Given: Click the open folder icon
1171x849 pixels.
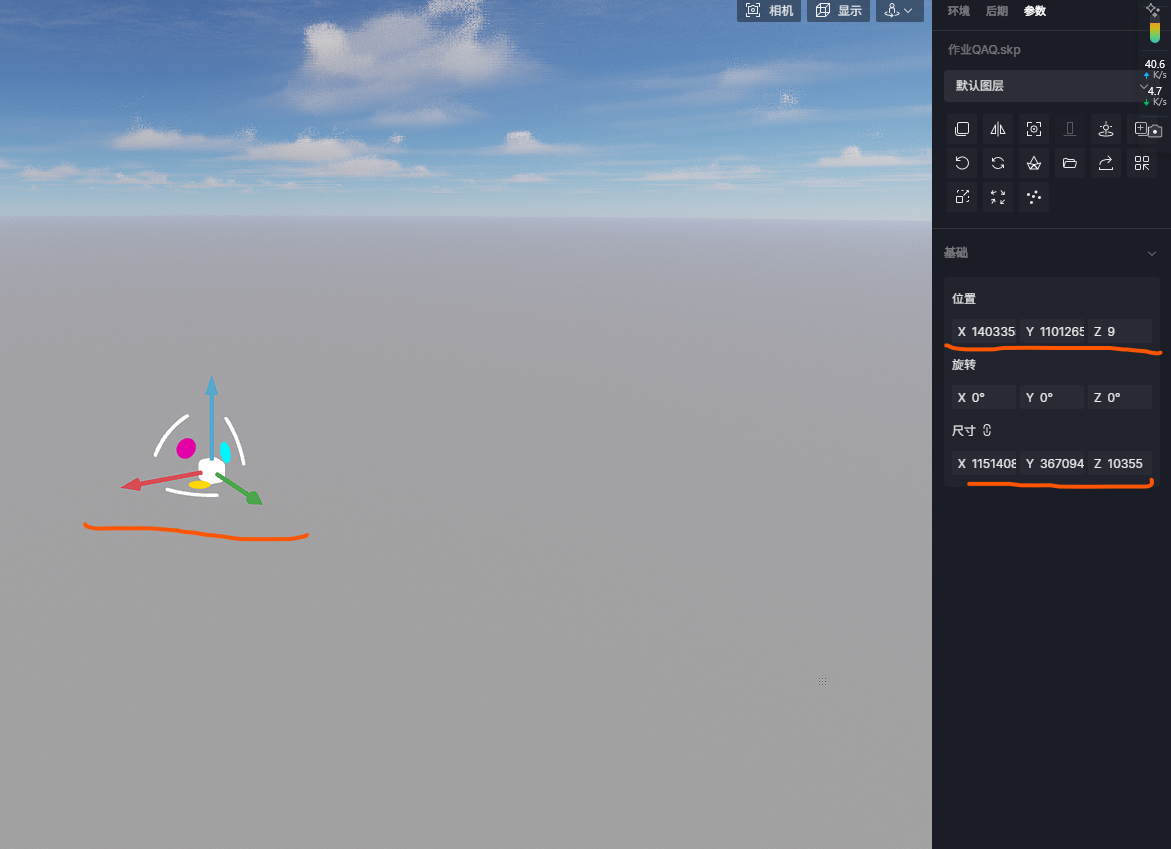Looking at the screenshot, I should [1069, 163].
